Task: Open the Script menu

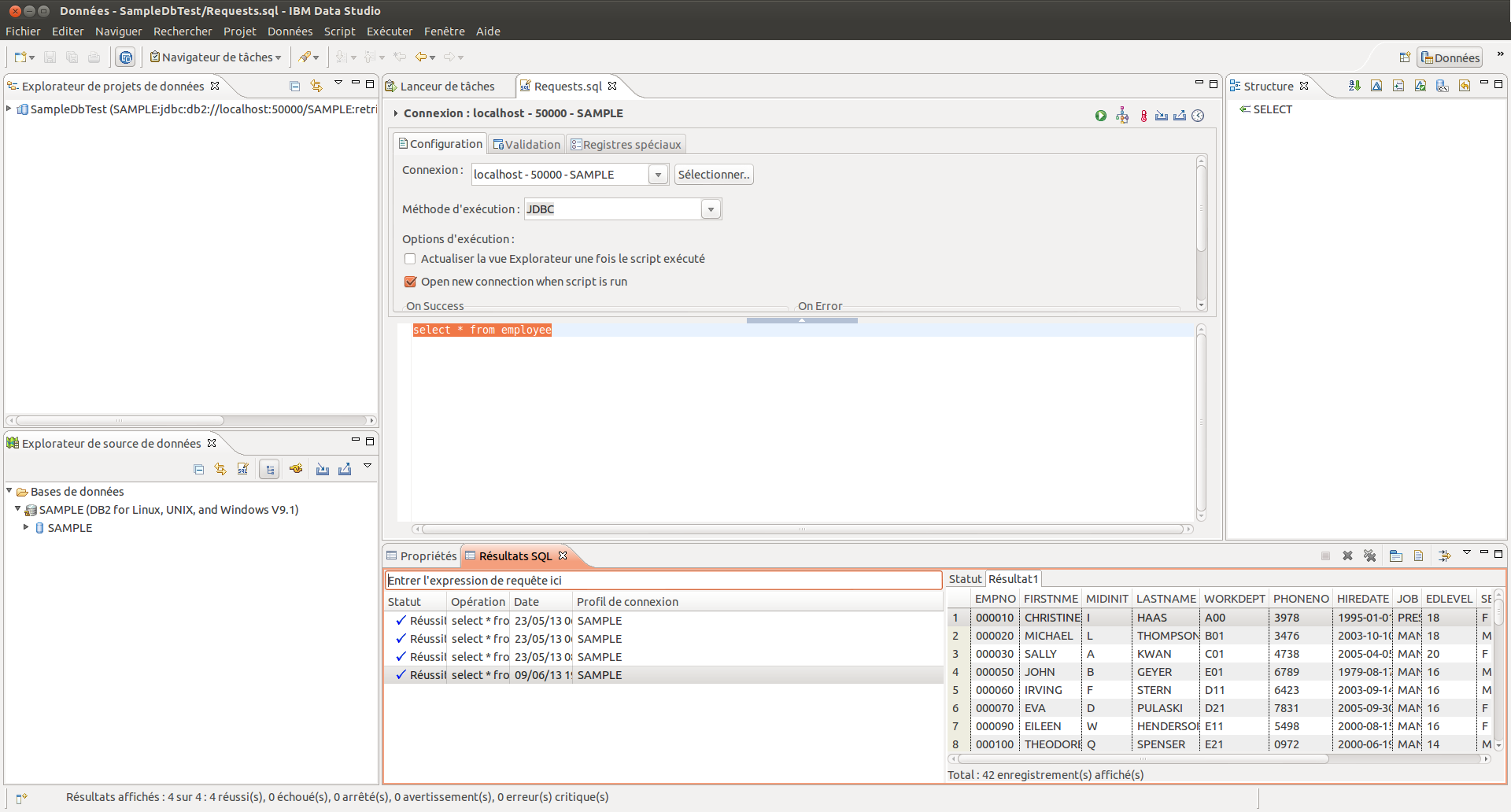Action: point(339,31)
